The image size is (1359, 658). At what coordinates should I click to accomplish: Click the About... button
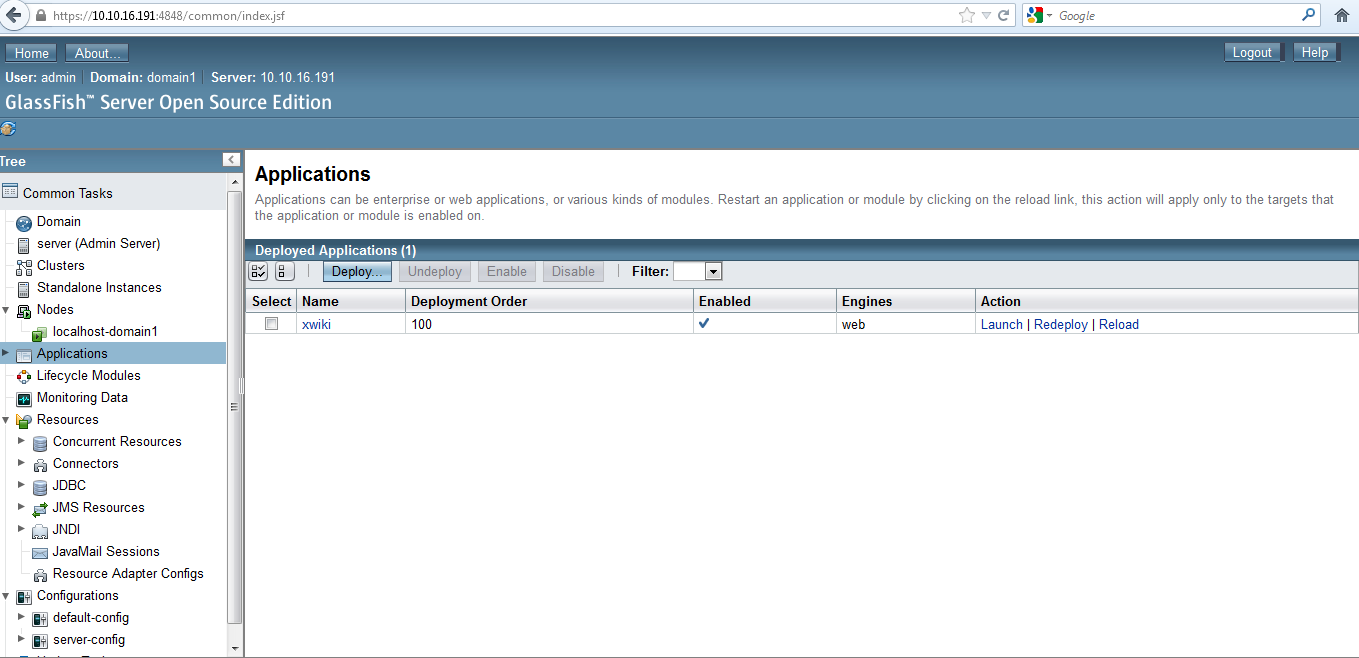98,53
